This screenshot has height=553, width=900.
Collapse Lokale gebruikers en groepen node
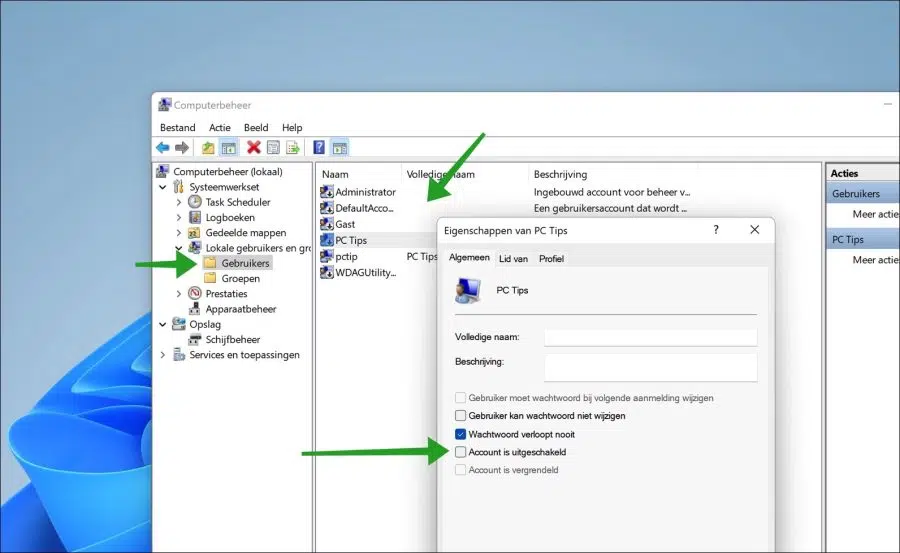(179, 248)
